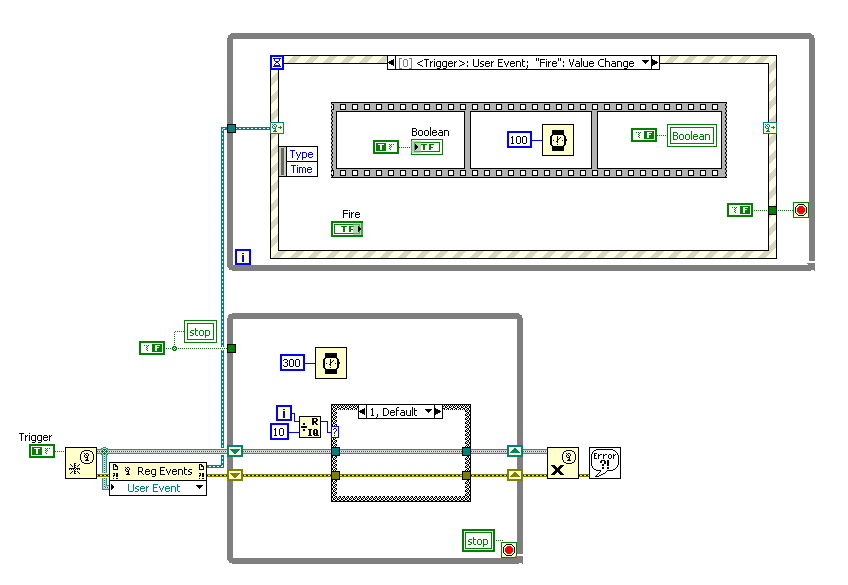This screenshot has width=848, height=585.
Task: Toggle the Boolean indicator in first frame
Action: point(427,147)
